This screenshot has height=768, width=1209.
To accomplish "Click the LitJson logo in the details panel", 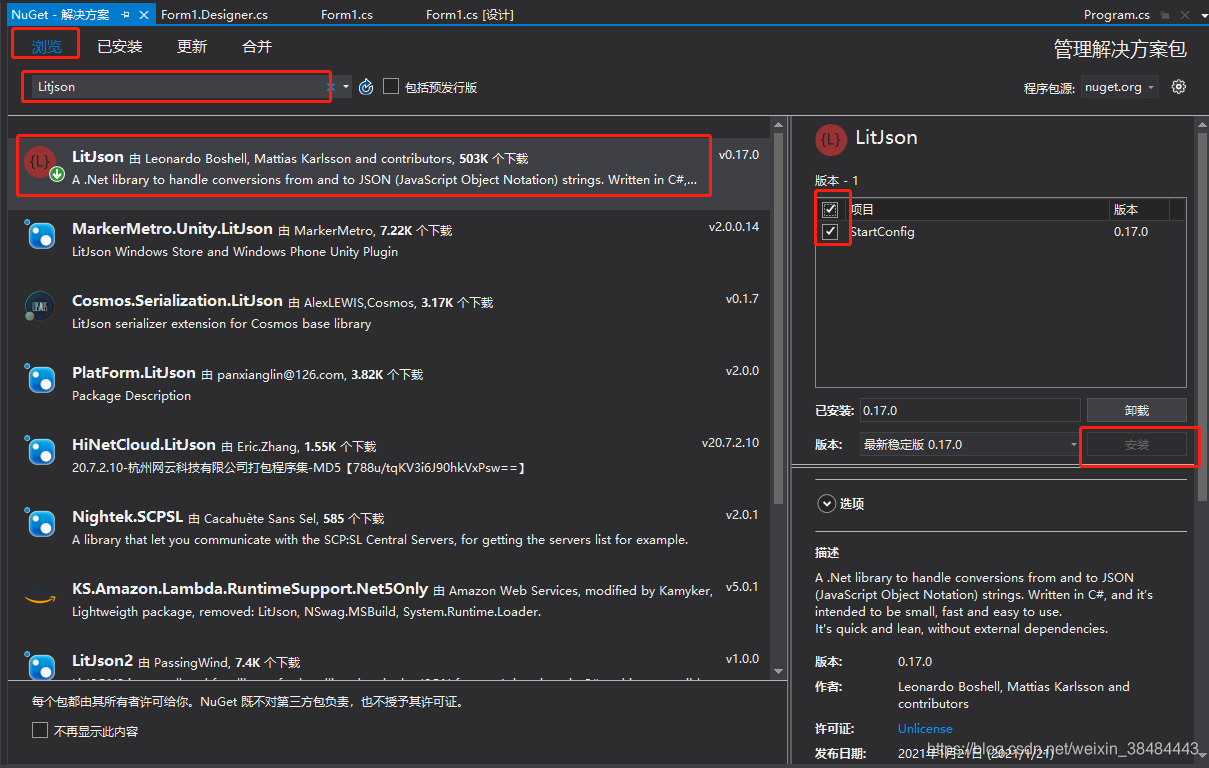I will (x=831, y=140).
